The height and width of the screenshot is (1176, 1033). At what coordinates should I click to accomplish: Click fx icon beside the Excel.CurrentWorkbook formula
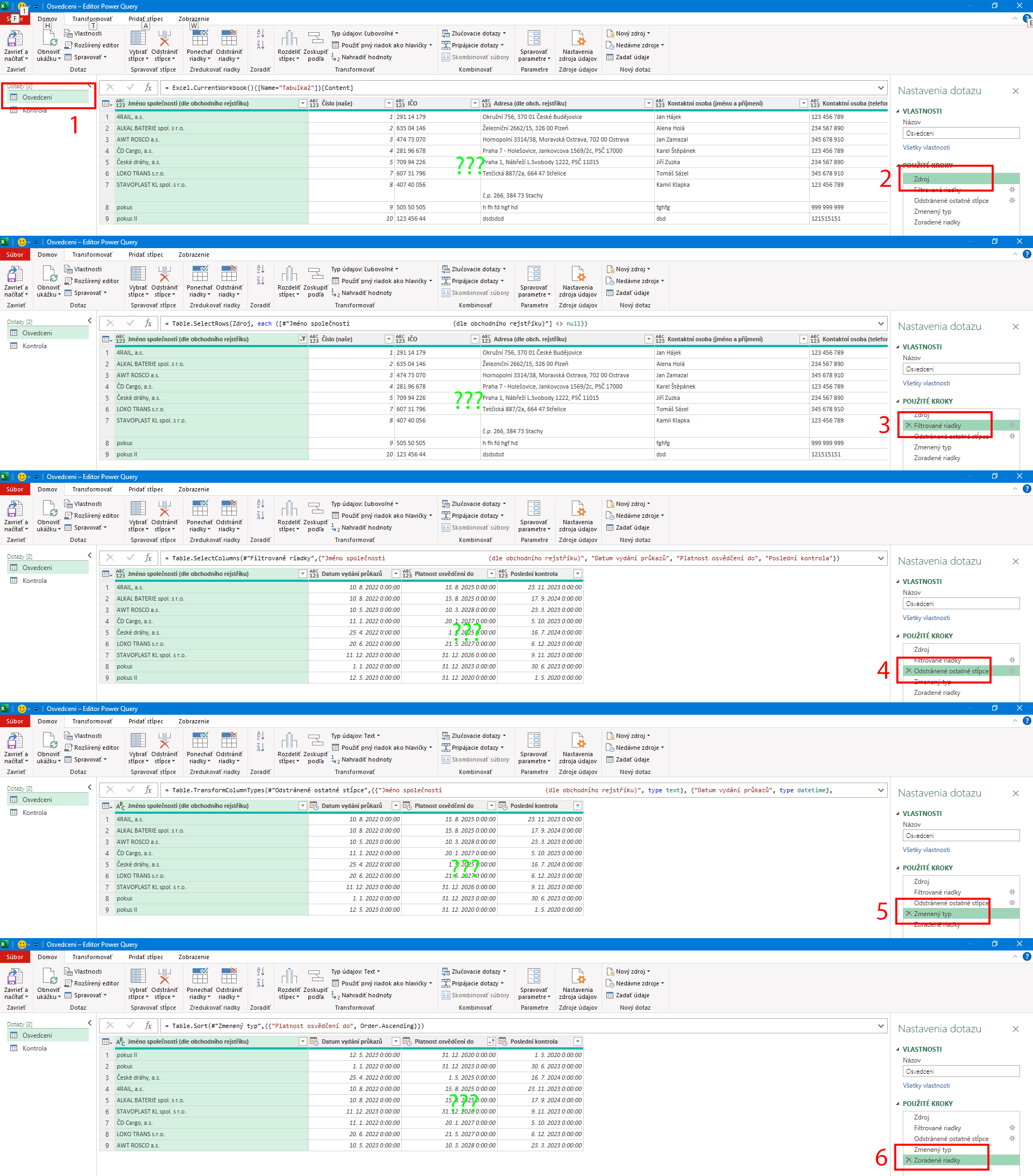(148, 87)
